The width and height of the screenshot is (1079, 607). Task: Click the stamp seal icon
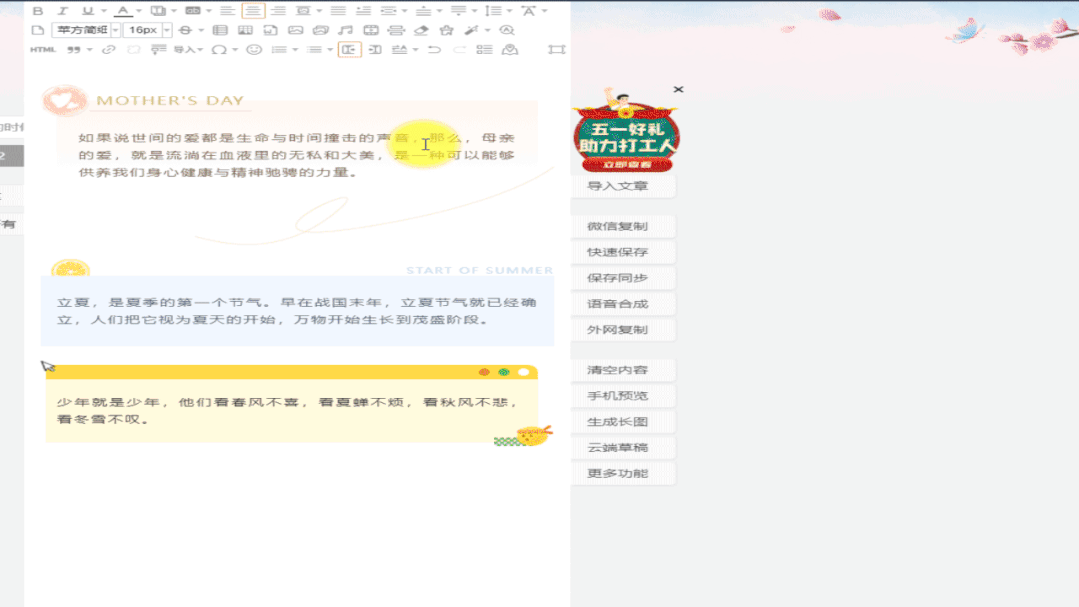click(510, 50)
